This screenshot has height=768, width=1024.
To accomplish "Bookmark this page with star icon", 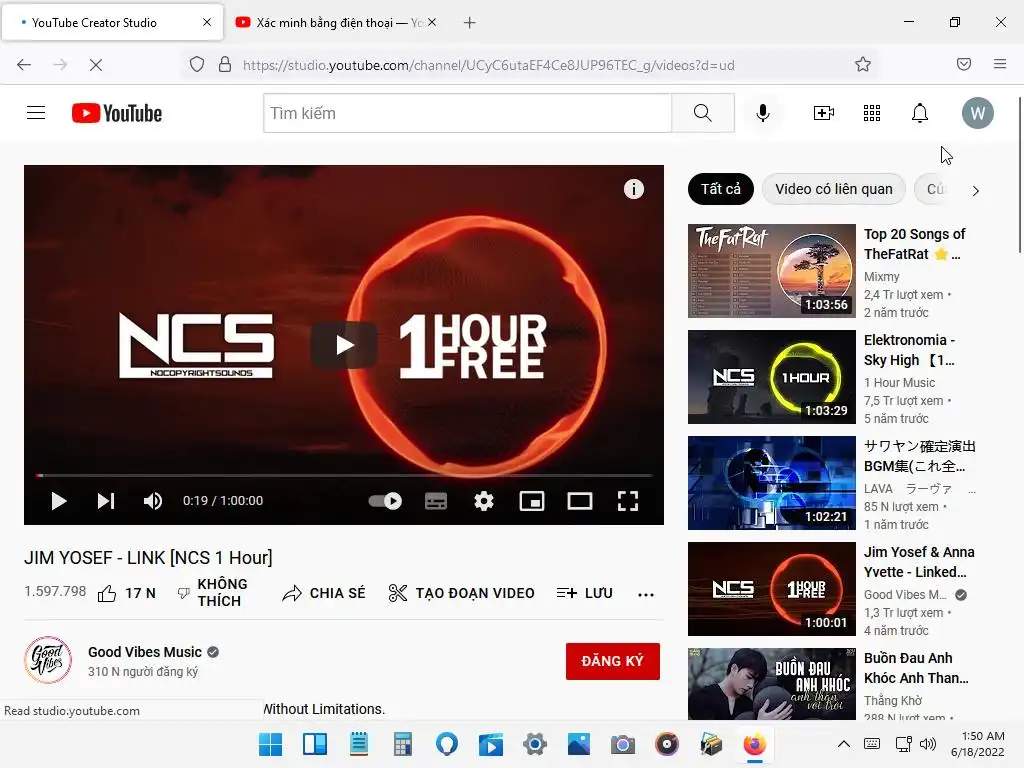I will point(863,64).
